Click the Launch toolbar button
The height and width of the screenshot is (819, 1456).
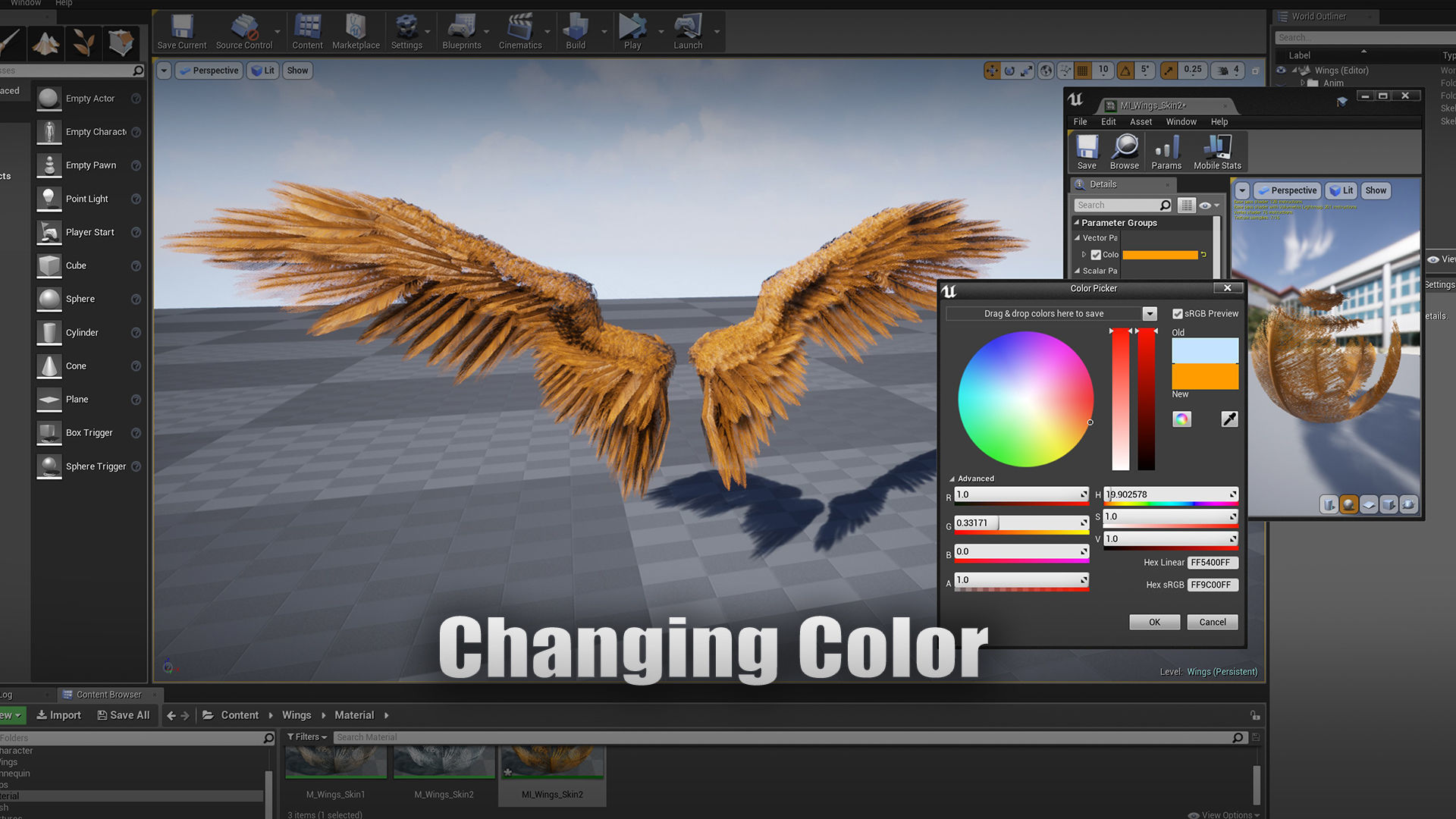coord(688,32)
